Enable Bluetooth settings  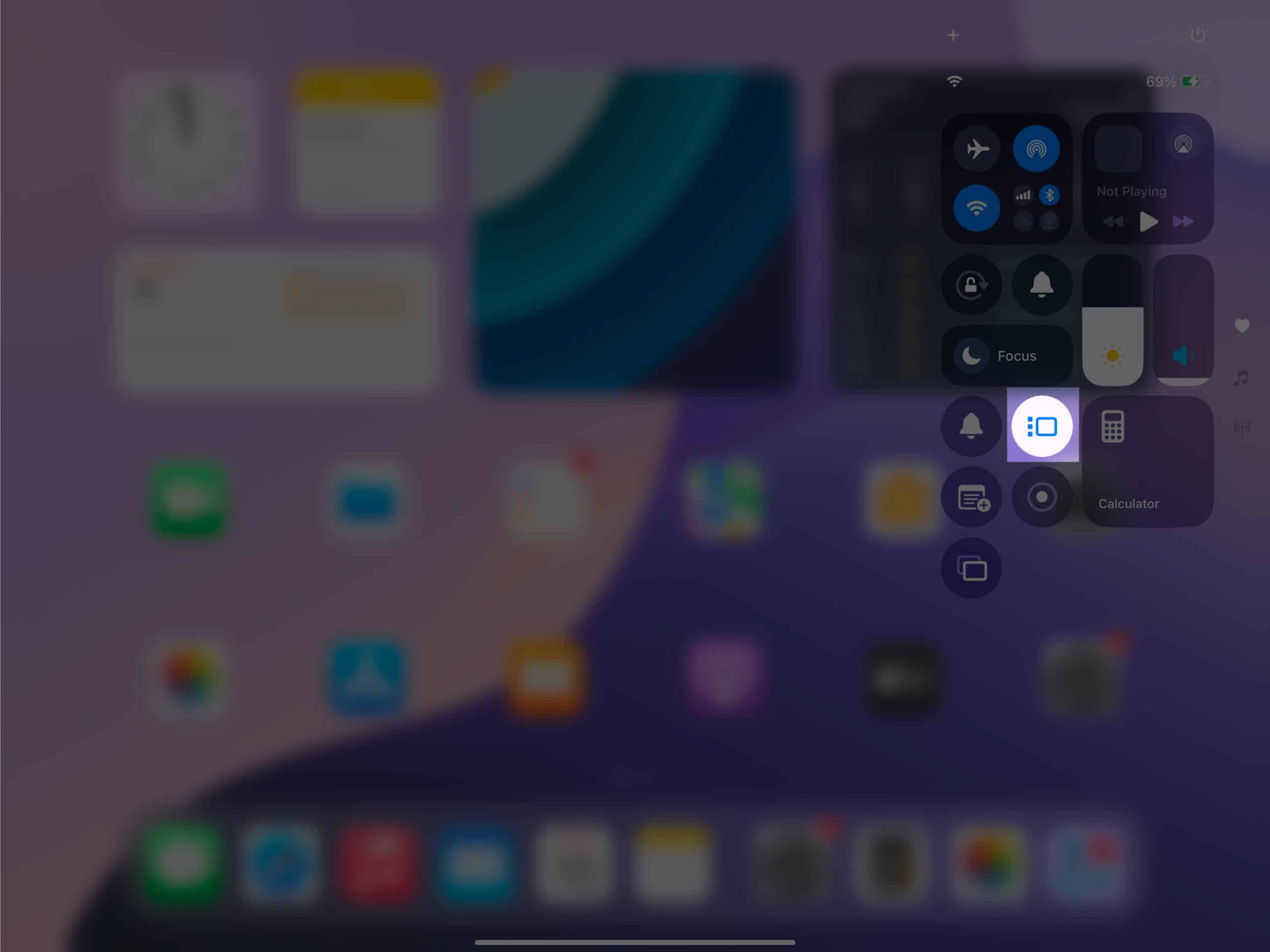[x=1050, y=195]
